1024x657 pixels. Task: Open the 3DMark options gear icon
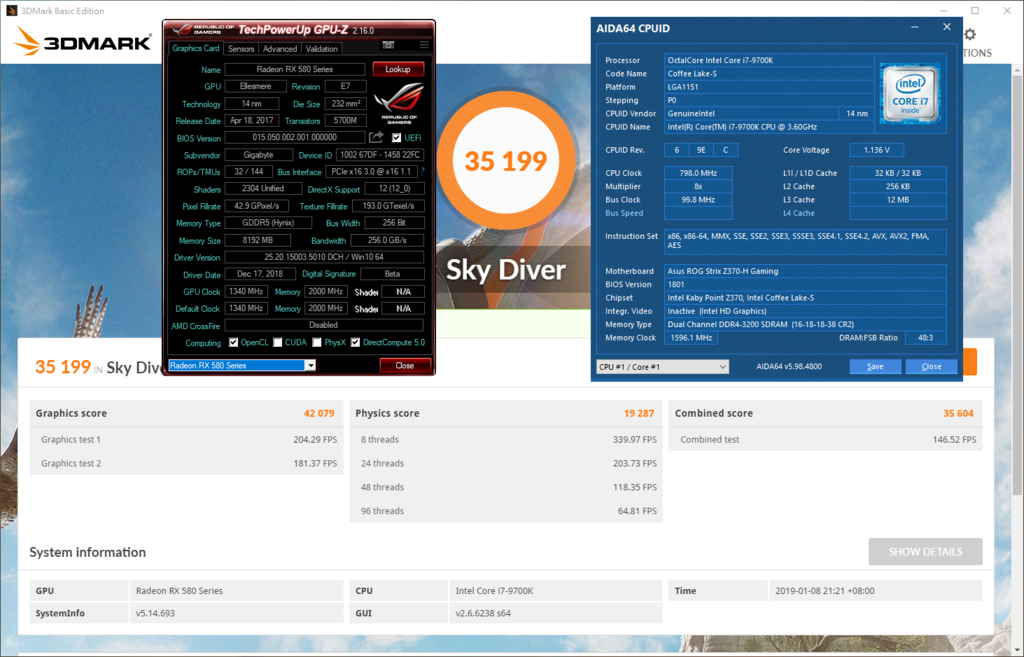tap(970, 34)
